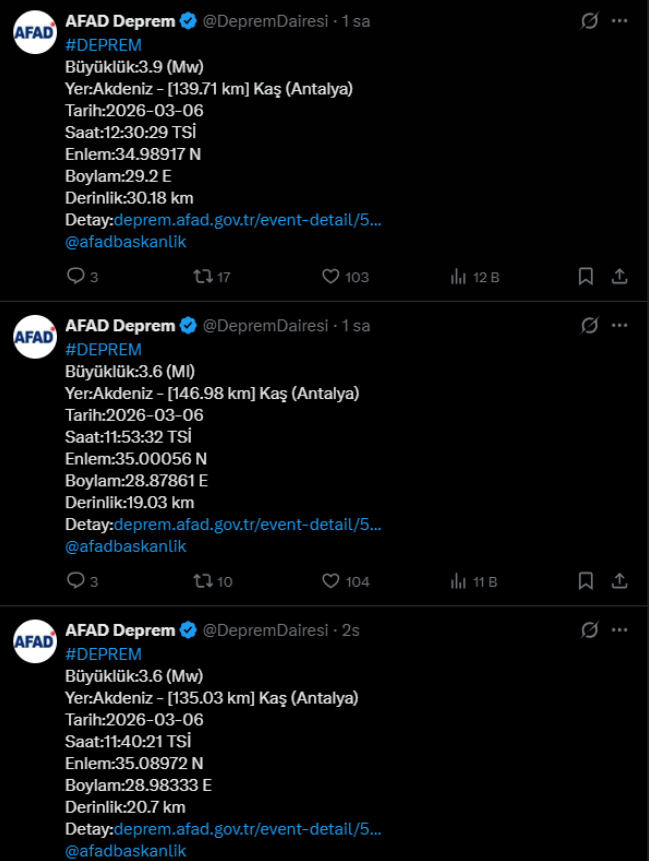Viewport: 649px width, 861px height.
Task: Open Grok icon on first tweet
Action: 590,21
